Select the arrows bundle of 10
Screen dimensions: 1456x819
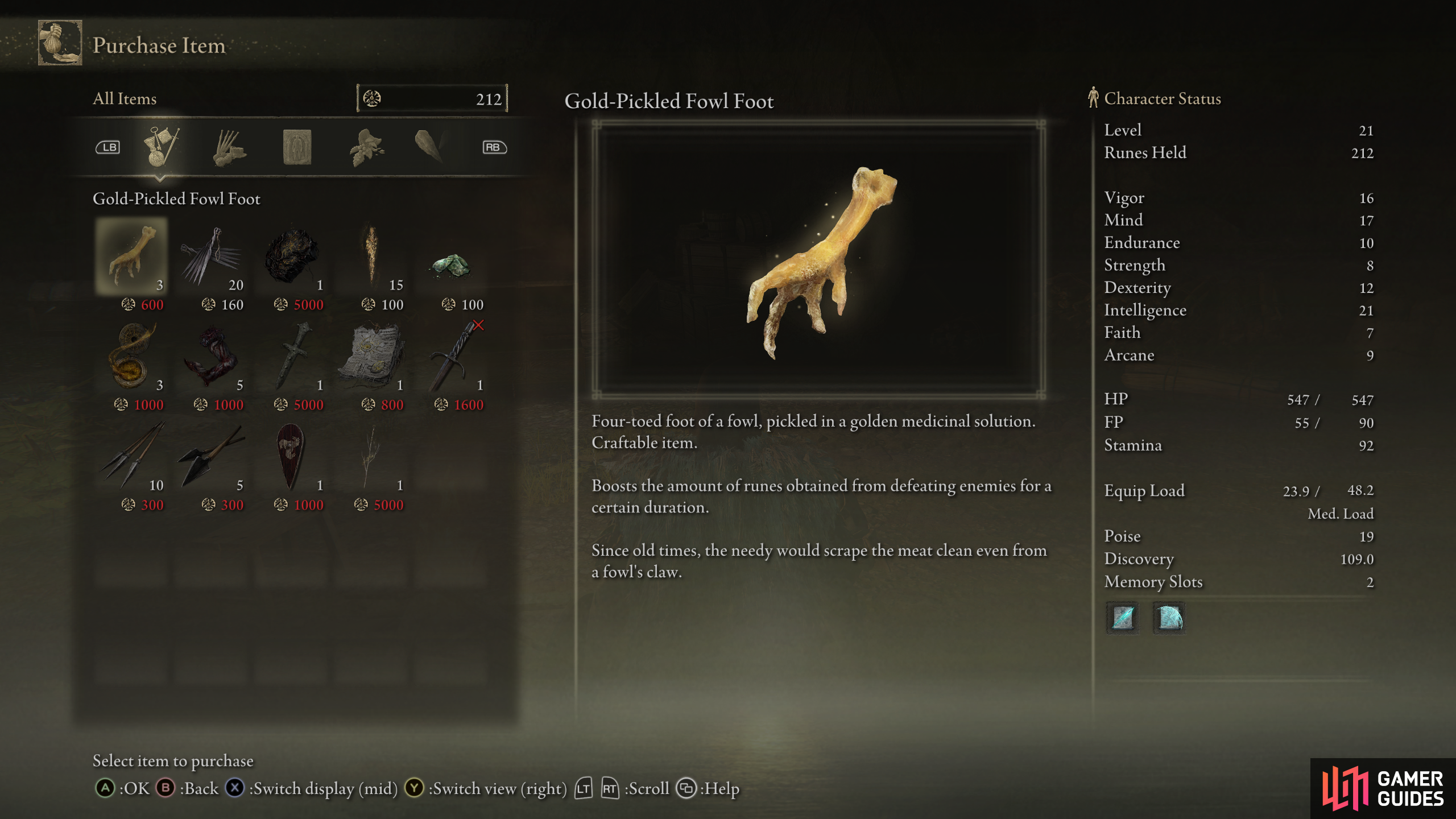pos(131,457)
